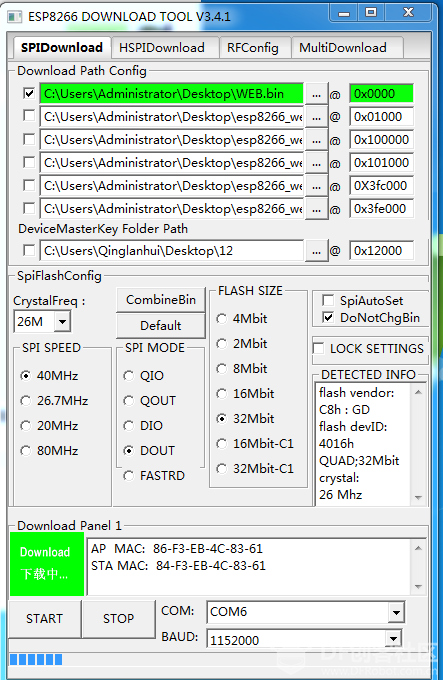Image resolution: width=443 pixels, height=680 pixels.
Task: Enable the file row at 0x01000
Action: [x=29, y=116]
